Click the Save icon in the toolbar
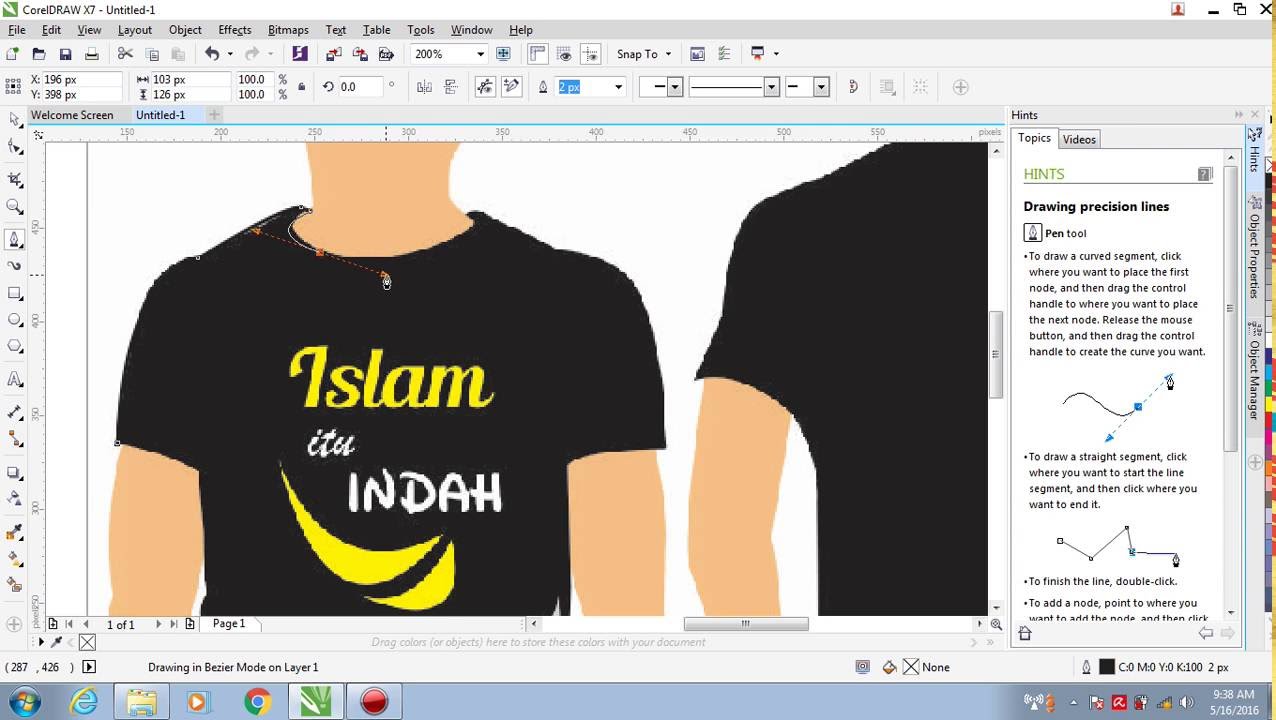Image resolution: width=1276 pixels, height=720 pixels. [65, 54]
